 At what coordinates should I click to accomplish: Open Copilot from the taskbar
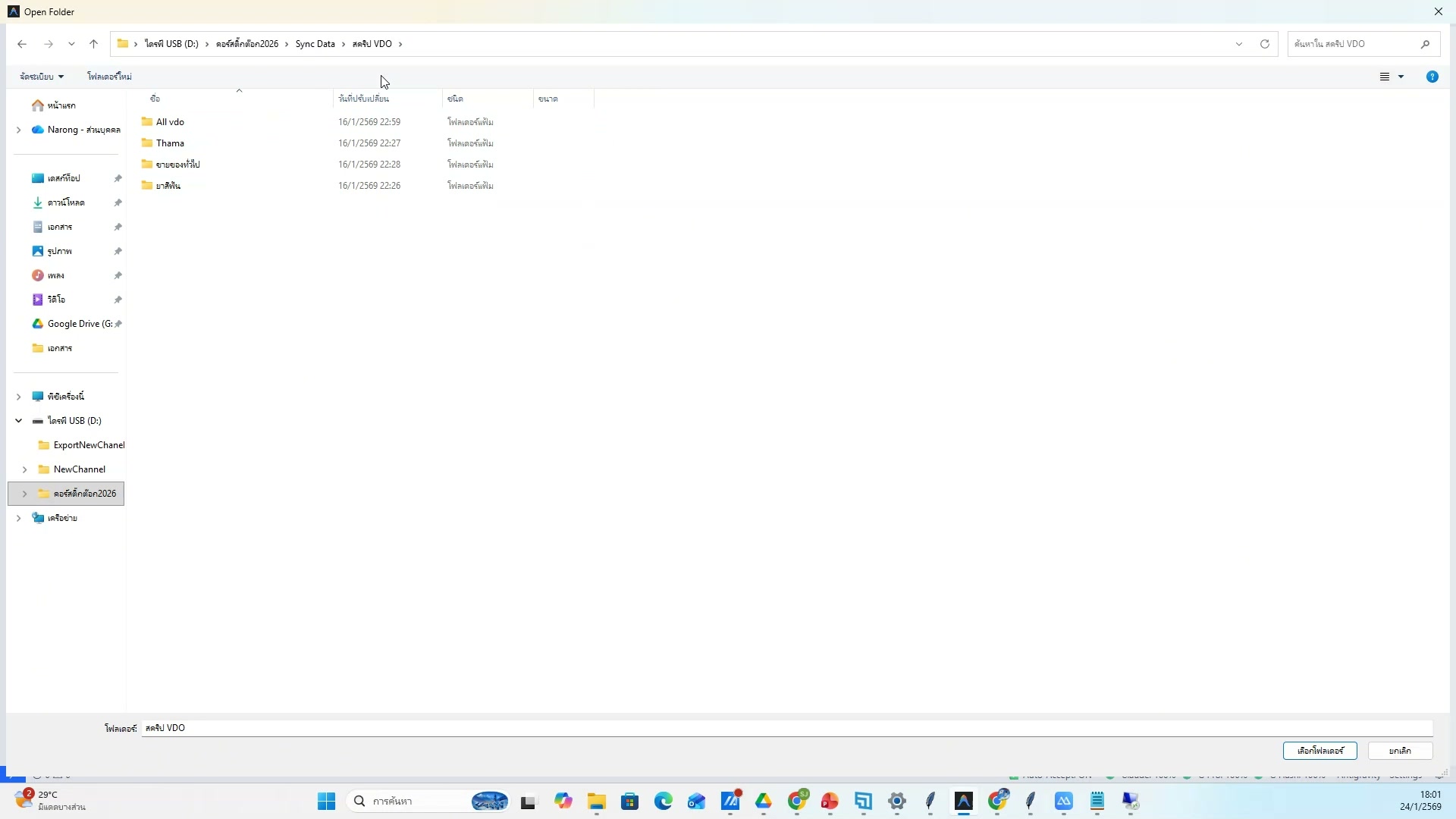563,801
